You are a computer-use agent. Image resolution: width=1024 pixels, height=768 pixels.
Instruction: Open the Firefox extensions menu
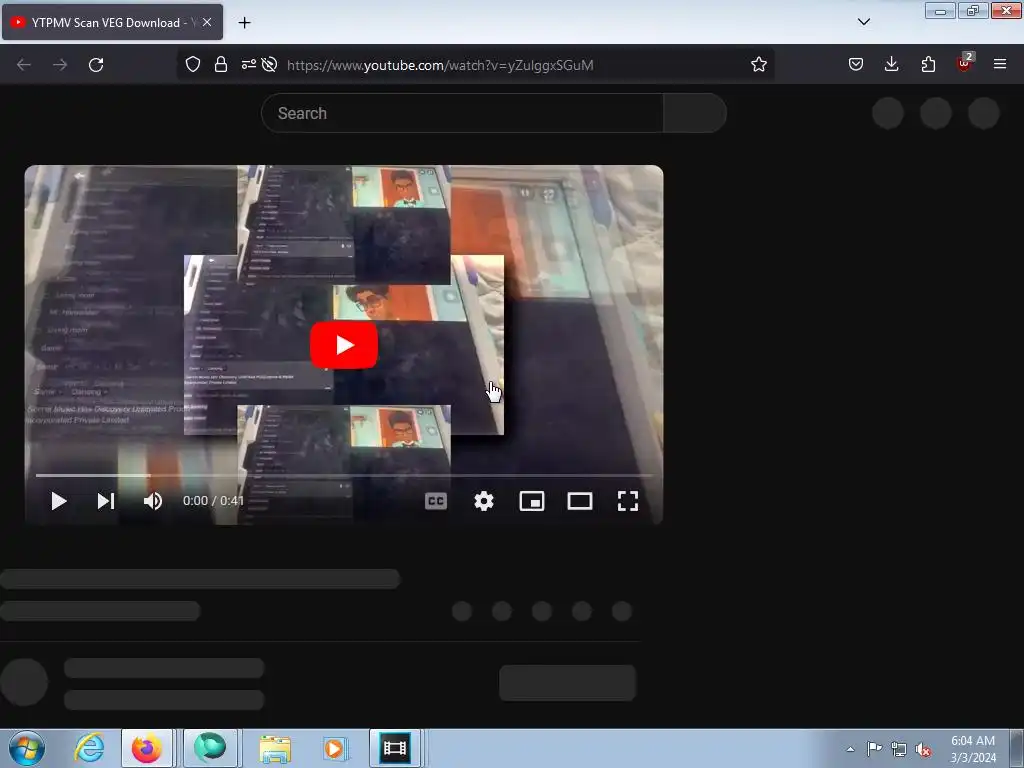click(928, 64)
